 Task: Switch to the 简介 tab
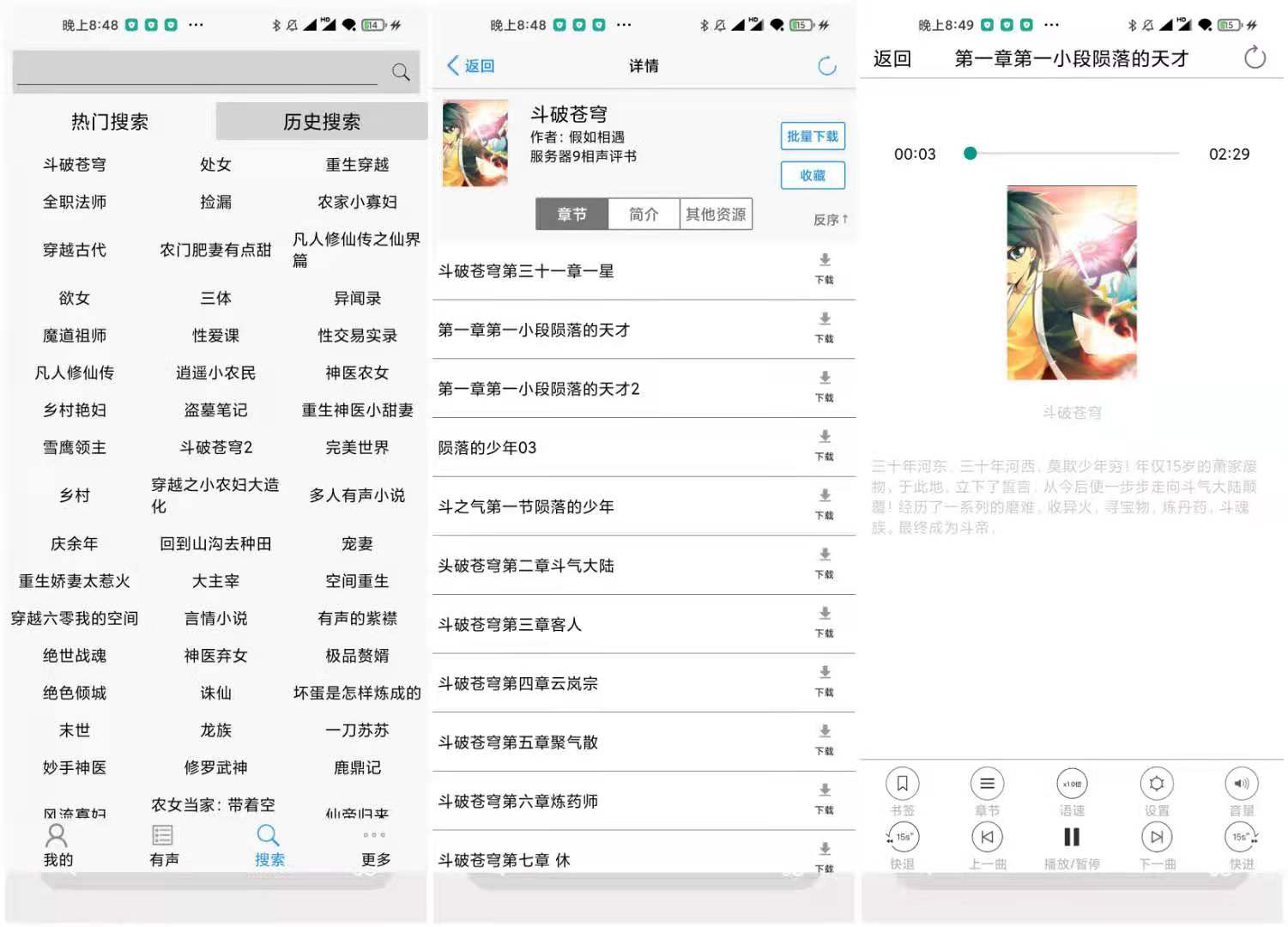pos(644,214)
